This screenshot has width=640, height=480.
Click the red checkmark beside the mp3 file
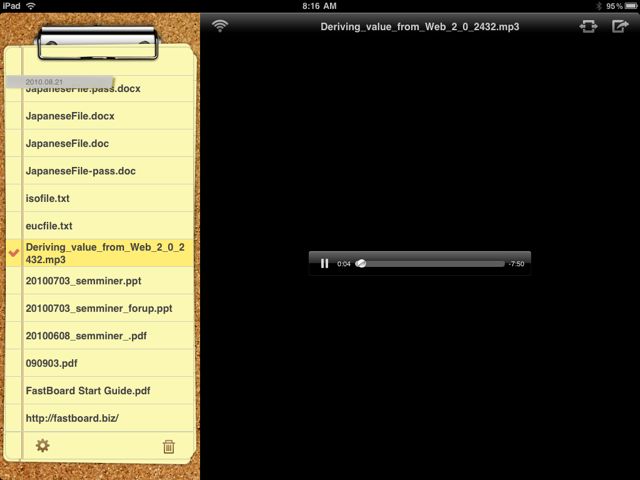(14, 253)
